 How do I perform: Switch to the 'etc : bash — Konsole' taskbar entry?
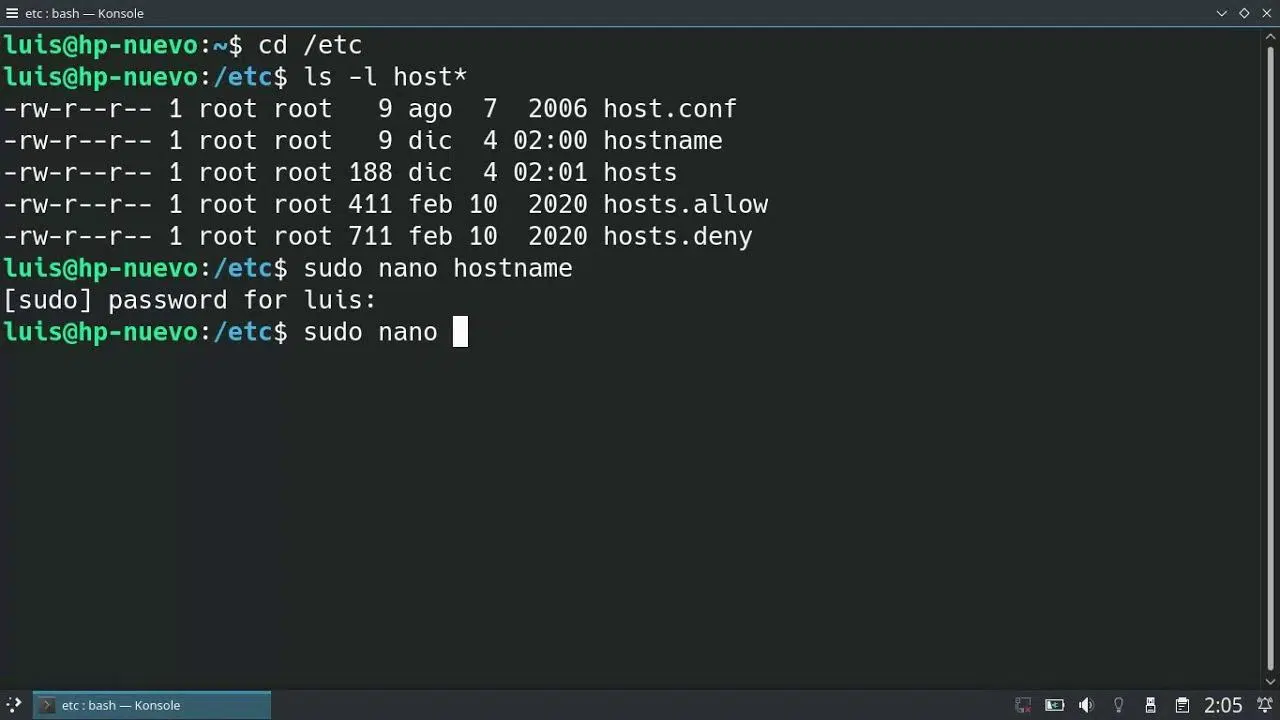tap(152, 705)
